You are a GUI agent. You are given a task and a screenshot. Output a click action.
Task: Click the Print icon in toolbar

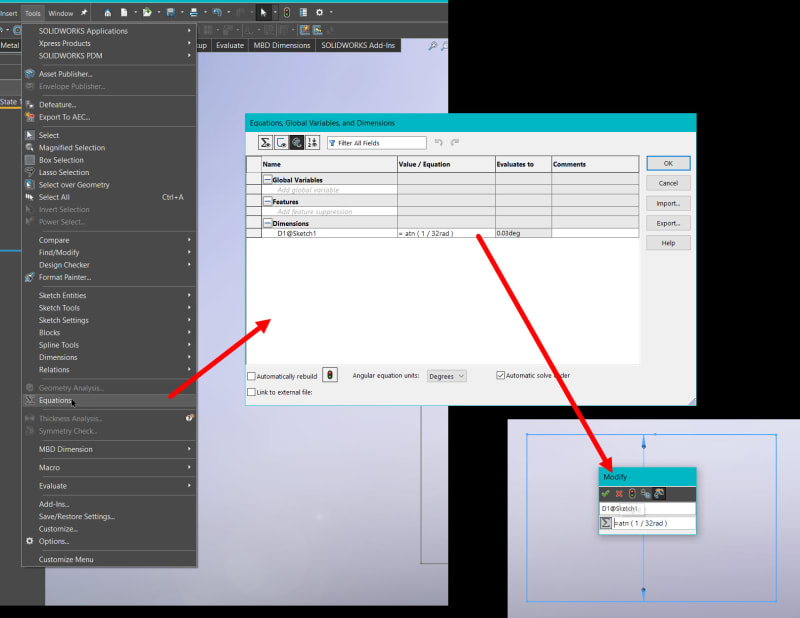pos(194,12)
